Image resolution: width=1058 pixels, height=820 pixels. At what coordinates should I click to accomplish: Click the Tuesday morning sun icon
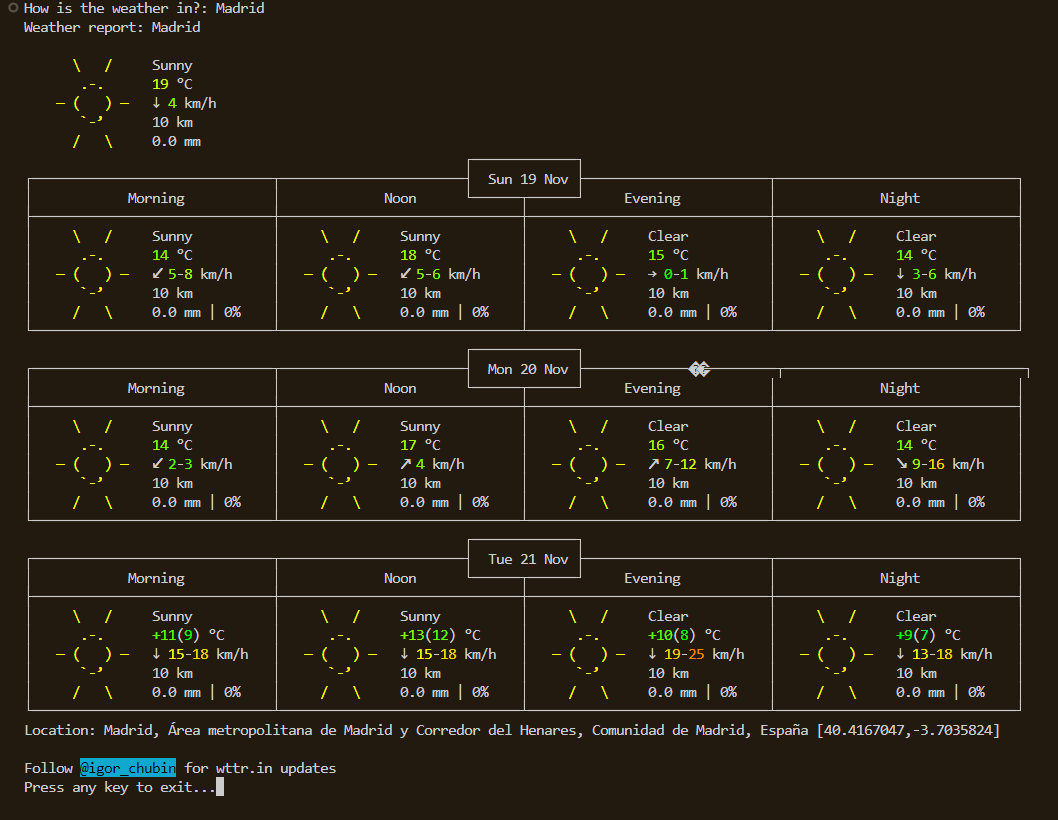pyautogui.click(x=92, y=654)
